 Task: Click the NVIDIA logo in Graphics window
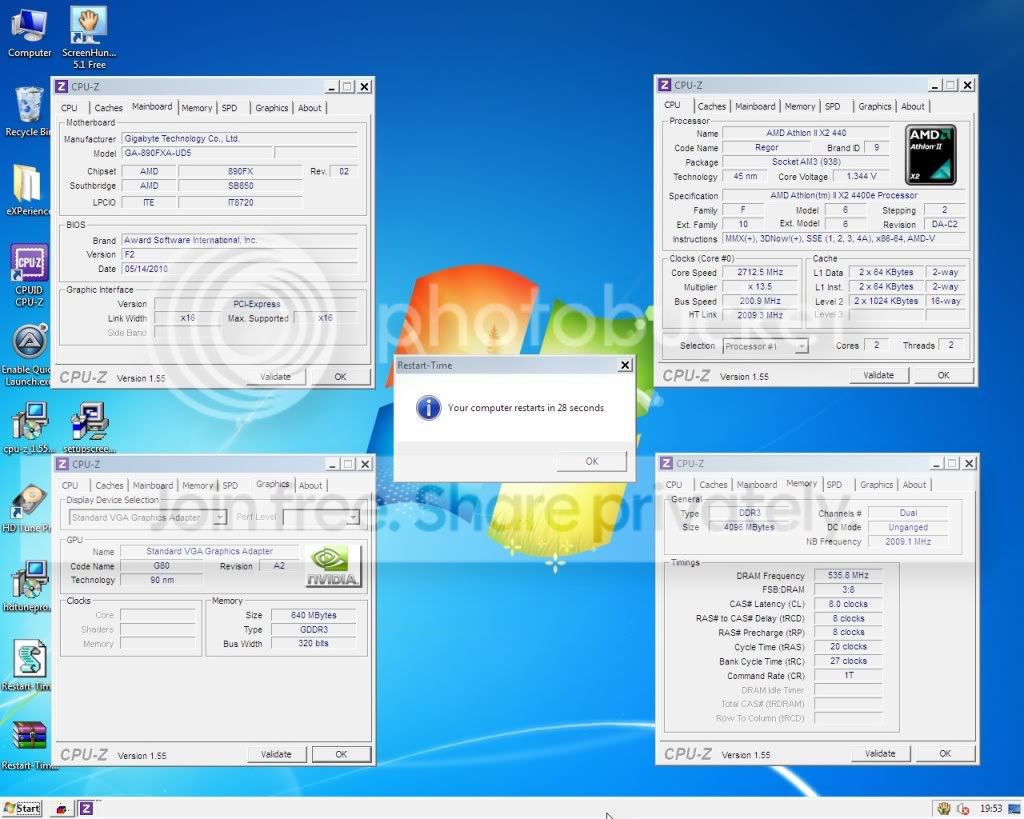click(333, 566)
